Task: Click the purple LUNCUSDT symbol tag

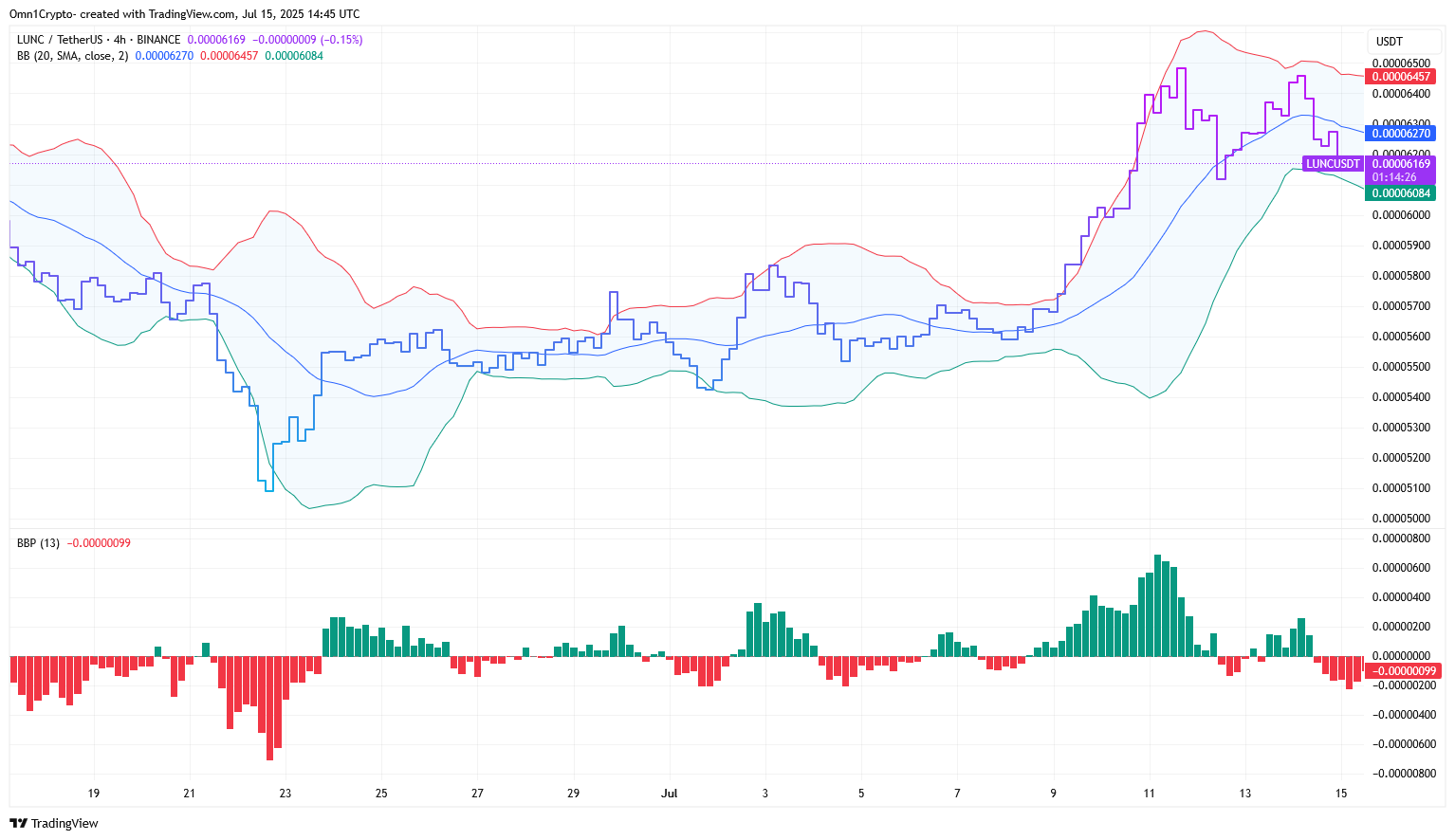Action: click(x=1333, y=164)
